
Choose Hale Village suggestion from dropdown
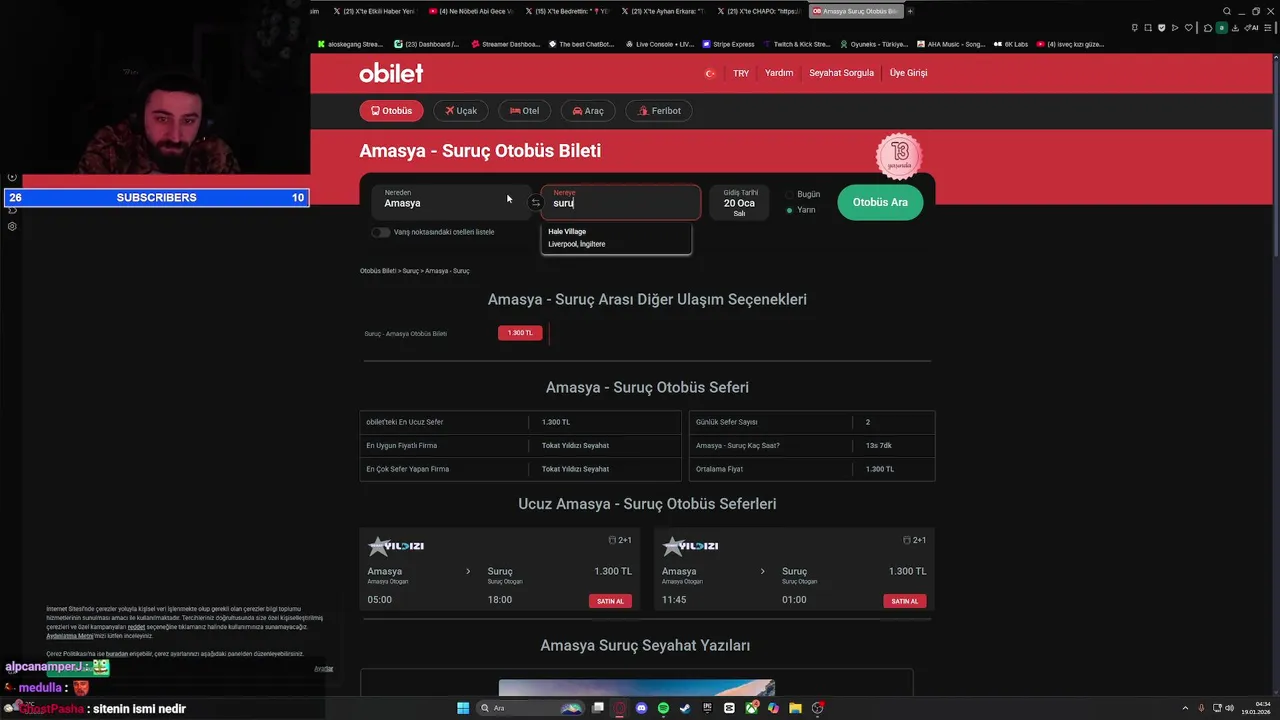[x=616, y=238]
